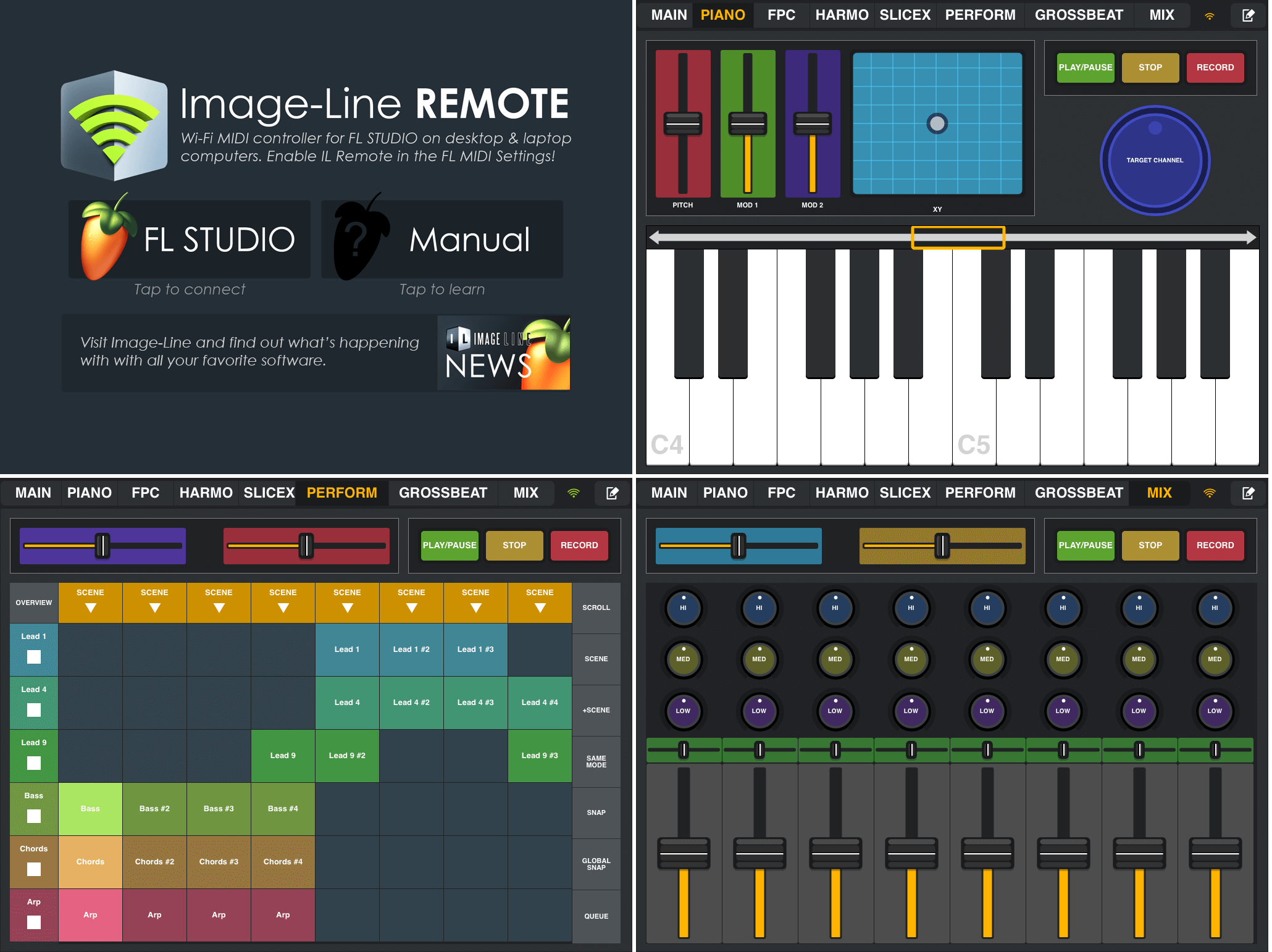1272x952 pixels.
Task: Click the green Wi-Fi icon in Perform panel
Action: click(x=574, y=493)
